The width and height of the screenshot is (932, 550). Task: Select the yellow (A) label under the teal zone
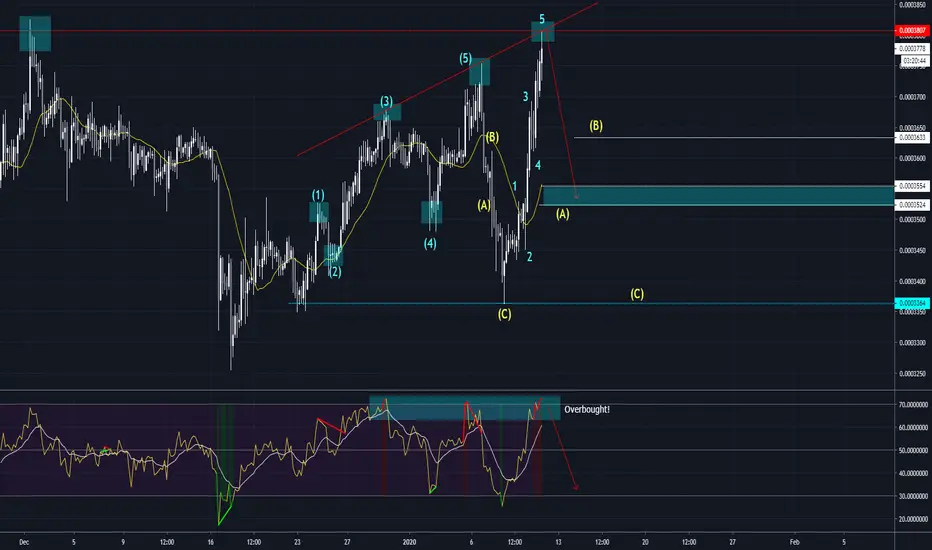(x=562, y=213)
